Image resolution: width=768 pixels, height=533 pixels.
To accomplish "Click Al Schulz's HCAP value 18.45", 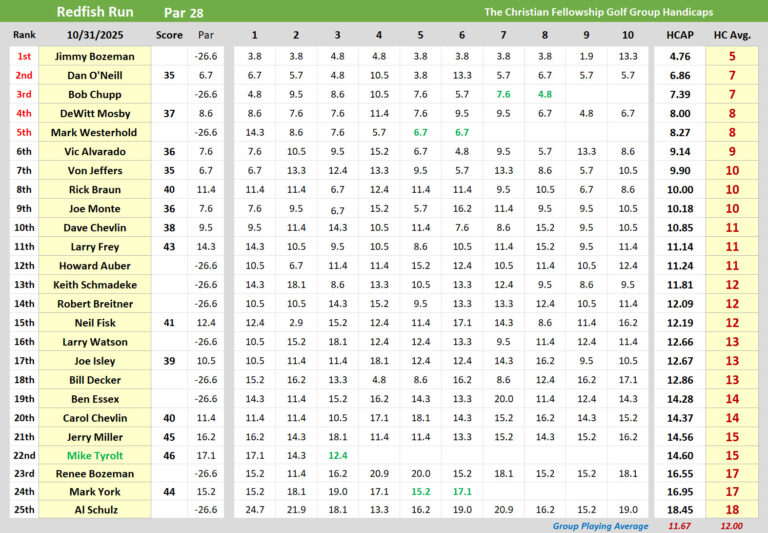I will (679, 510).
